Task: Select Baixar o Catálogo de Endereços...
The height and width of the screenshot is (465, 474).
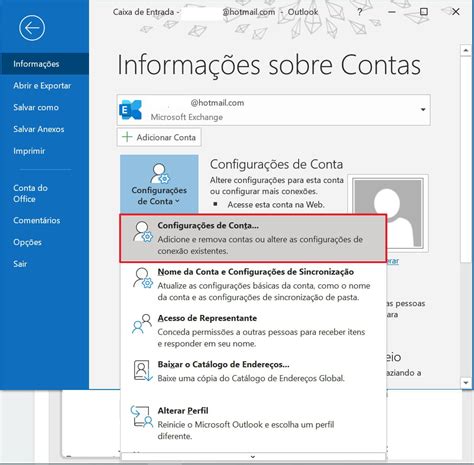Action: [253, 371]
